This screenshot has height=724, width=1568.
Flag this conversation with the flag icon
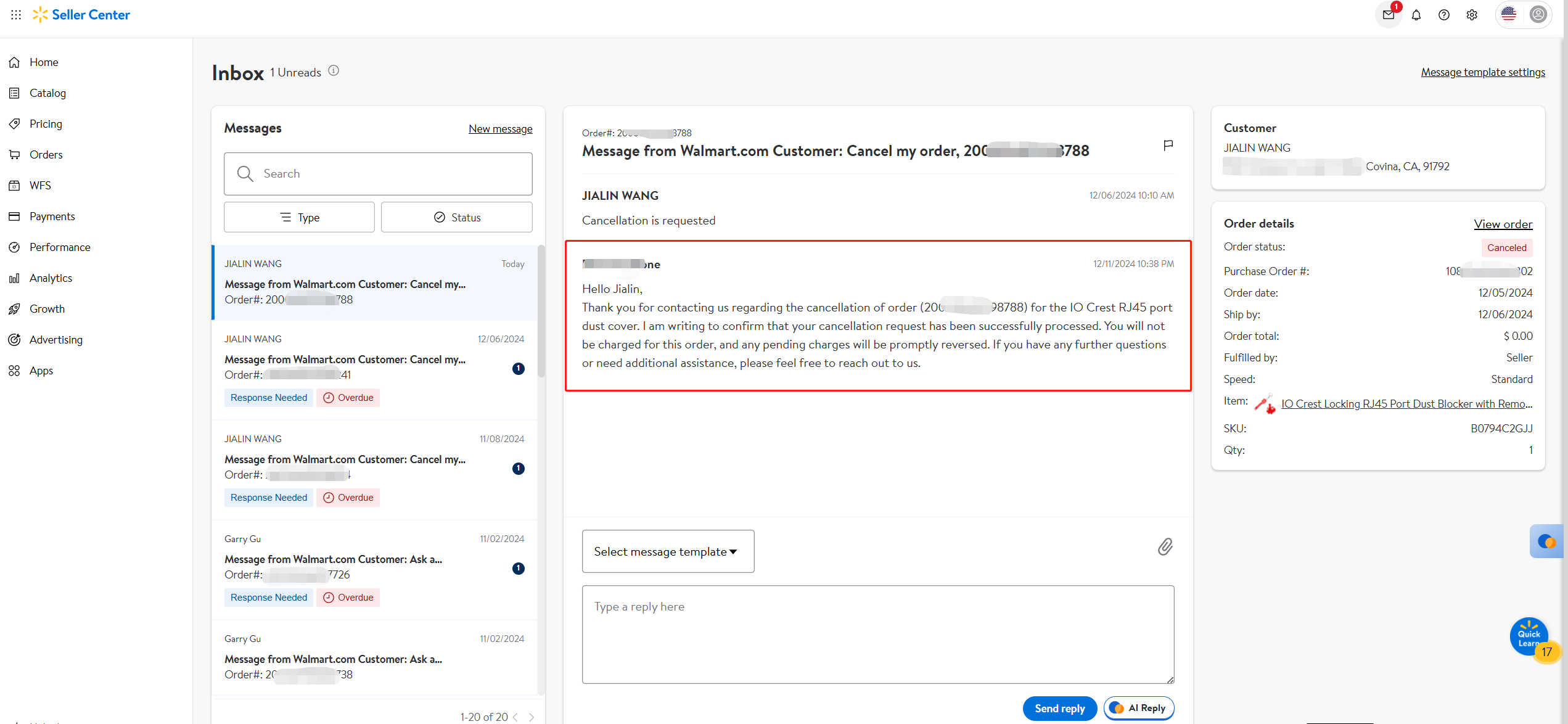(1168, 146)
